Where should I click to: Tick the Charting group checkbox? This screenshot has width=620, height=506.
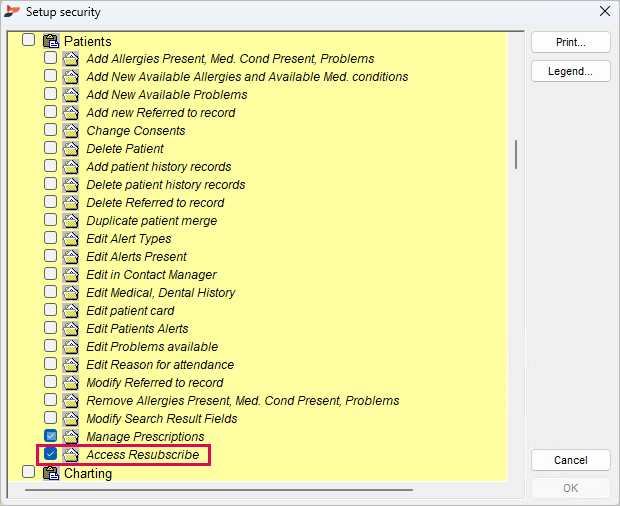pyautogui.click(x=28, y=472)
